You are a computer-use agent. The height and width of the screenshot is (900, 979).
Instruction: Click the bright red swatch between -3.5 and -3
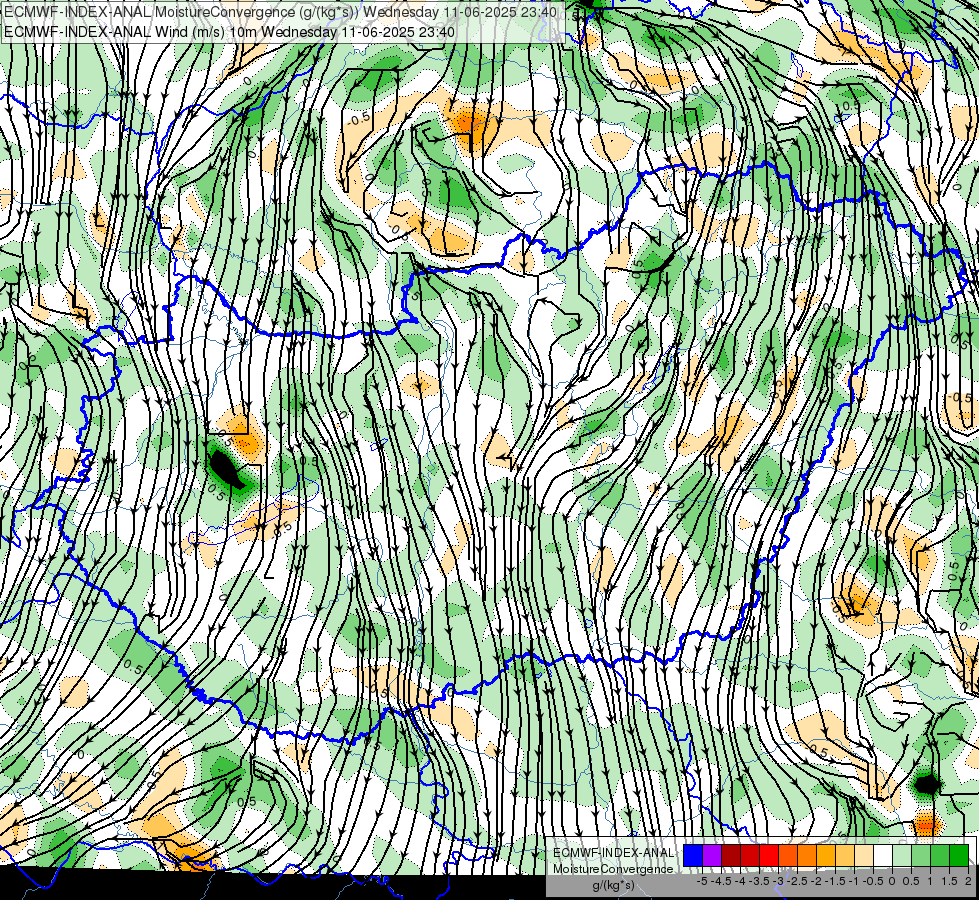pos(769,856)
